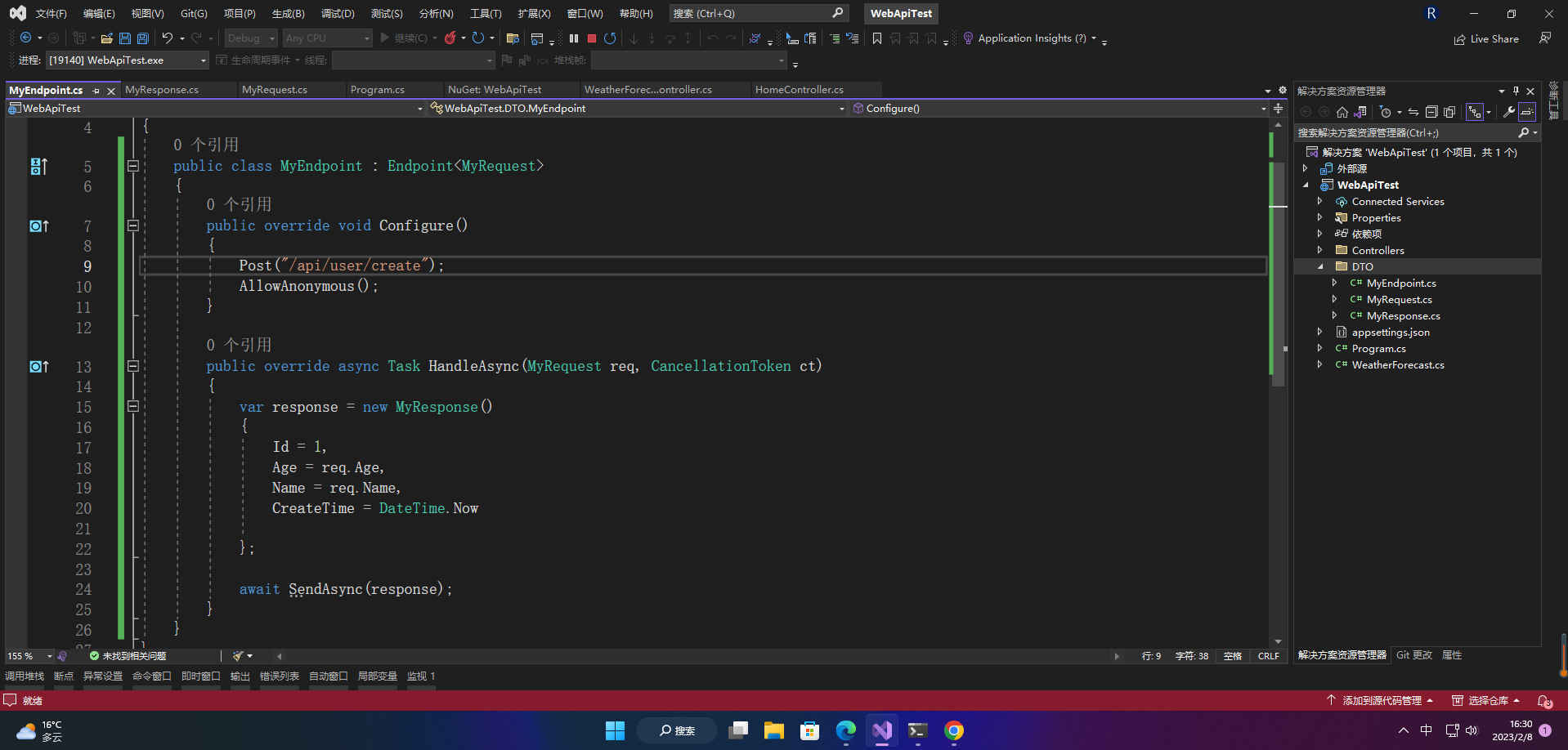
Task: Collapse all items in Solution Explorer
Action: pos(1431,112)
